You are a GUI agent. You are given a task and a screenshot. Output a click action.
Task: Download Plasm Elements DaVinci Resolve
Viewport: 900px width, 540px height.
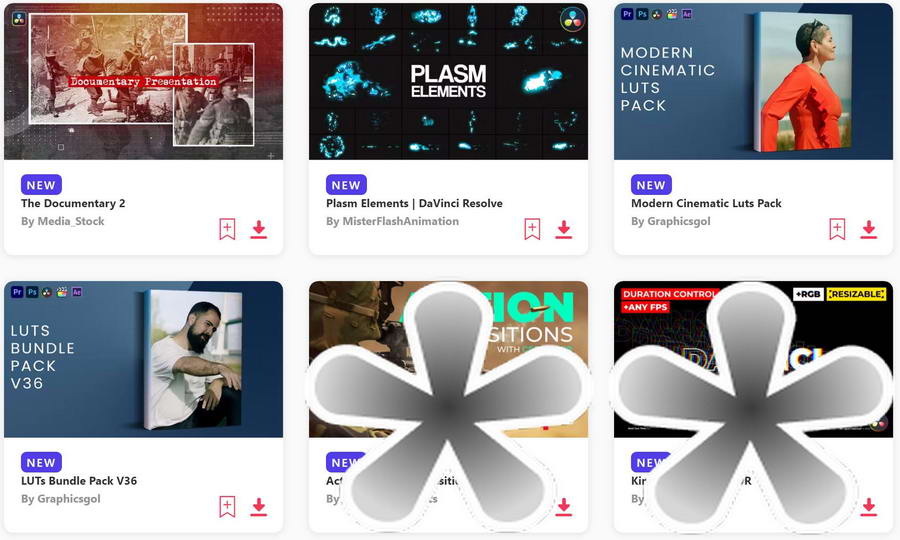pyautogui.click(x=564, y=229)
